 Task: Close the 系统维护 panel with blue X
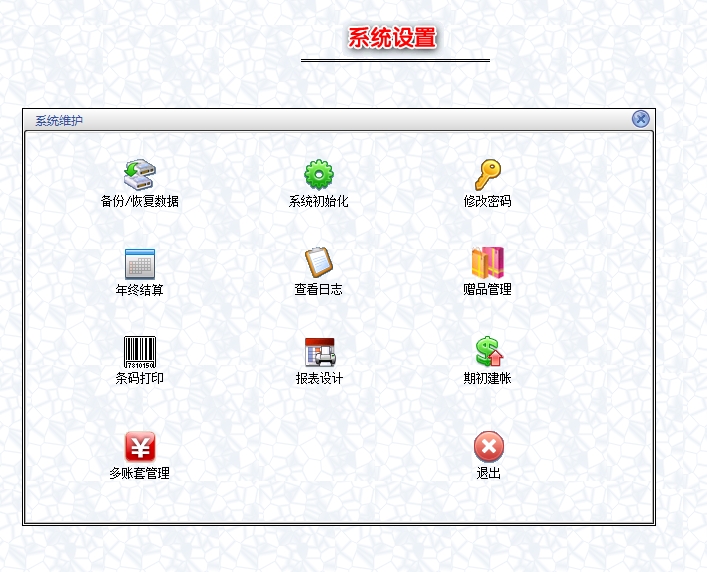640,119
